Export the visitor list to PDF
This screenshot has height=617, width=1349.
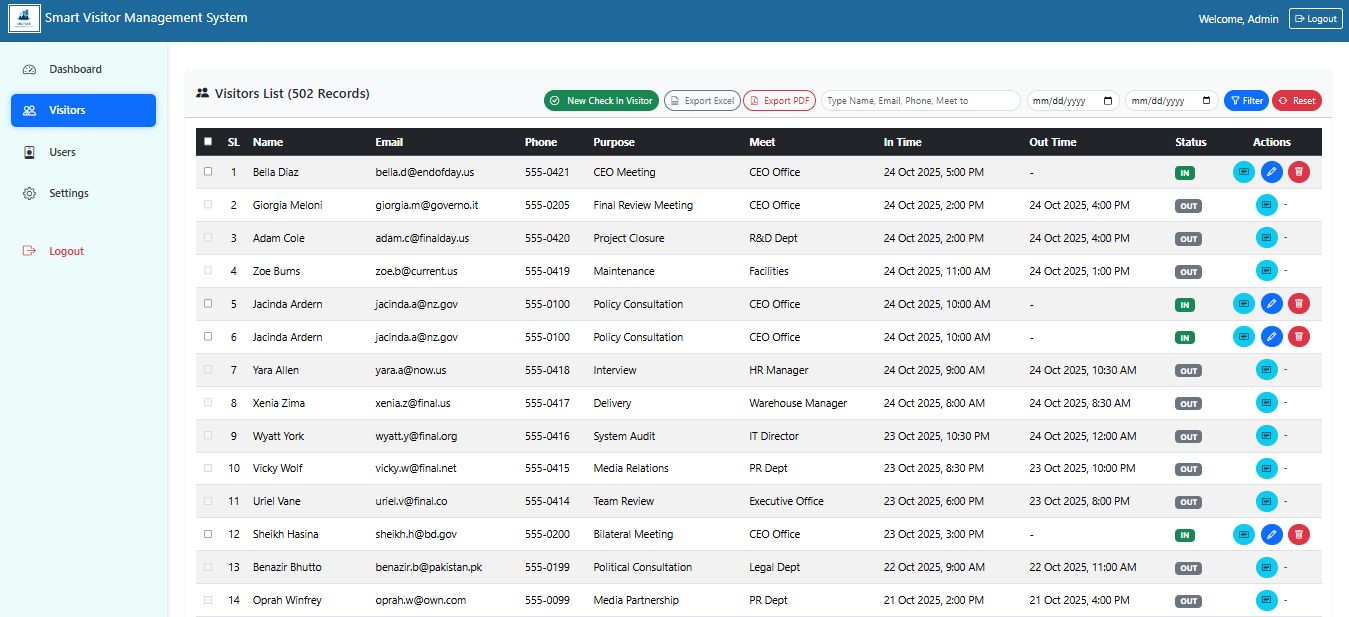coord(779,101)
